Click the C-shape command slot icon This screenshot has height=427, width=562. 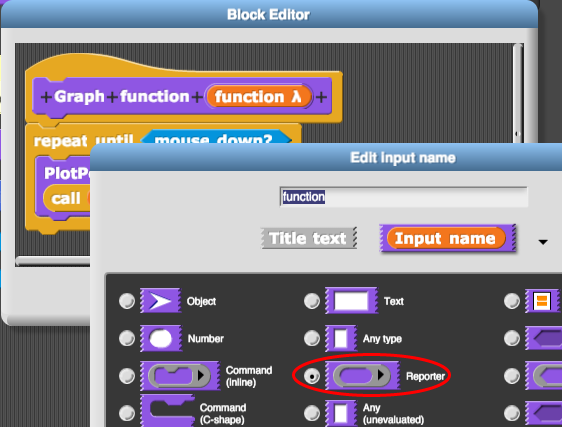(167, 411)
